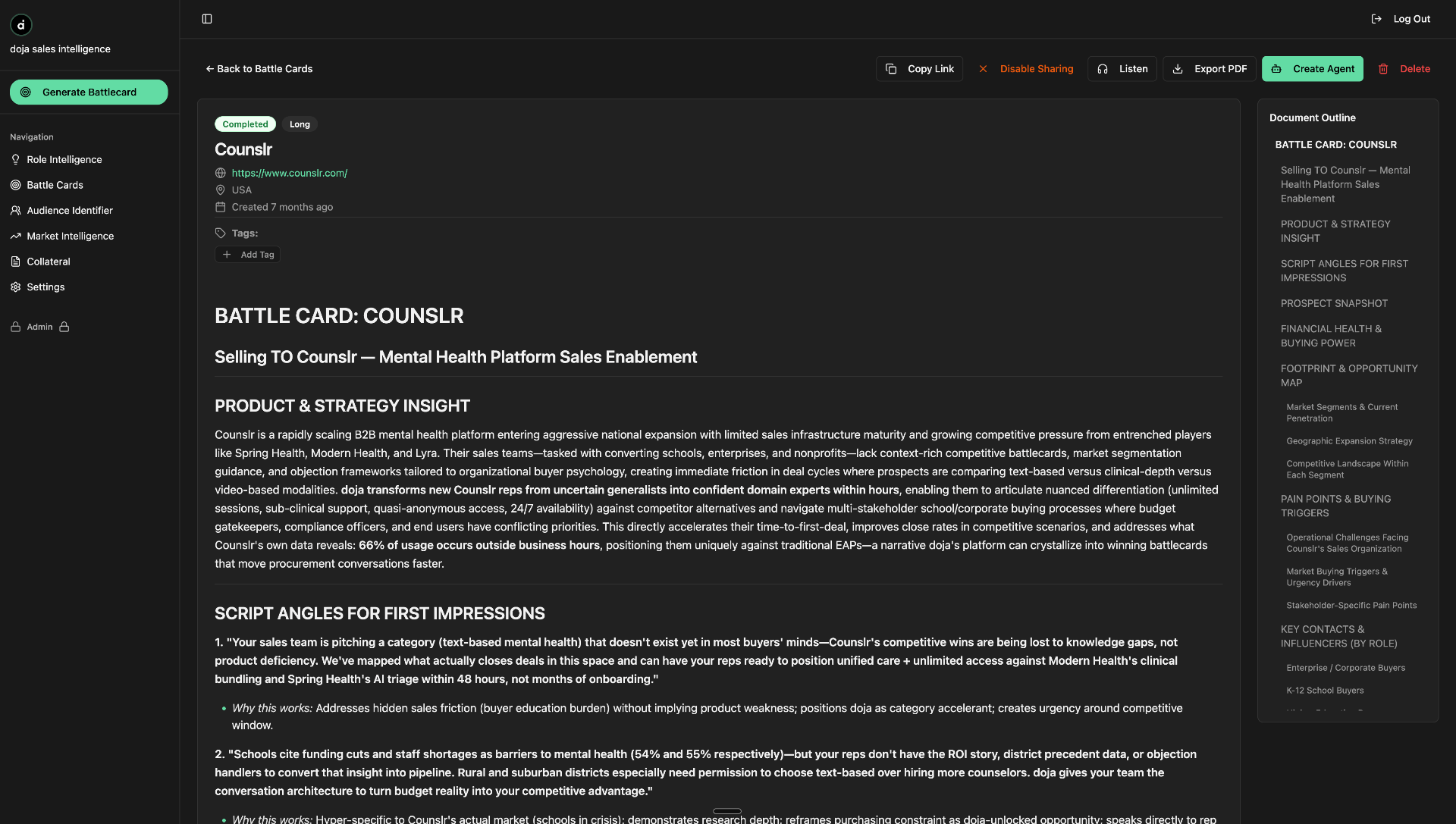The width and height of the screenshot is (1456, 824).
Task: Jump to BATTLE CARD: COUNSLR in outline
Action: [1335, 145]
